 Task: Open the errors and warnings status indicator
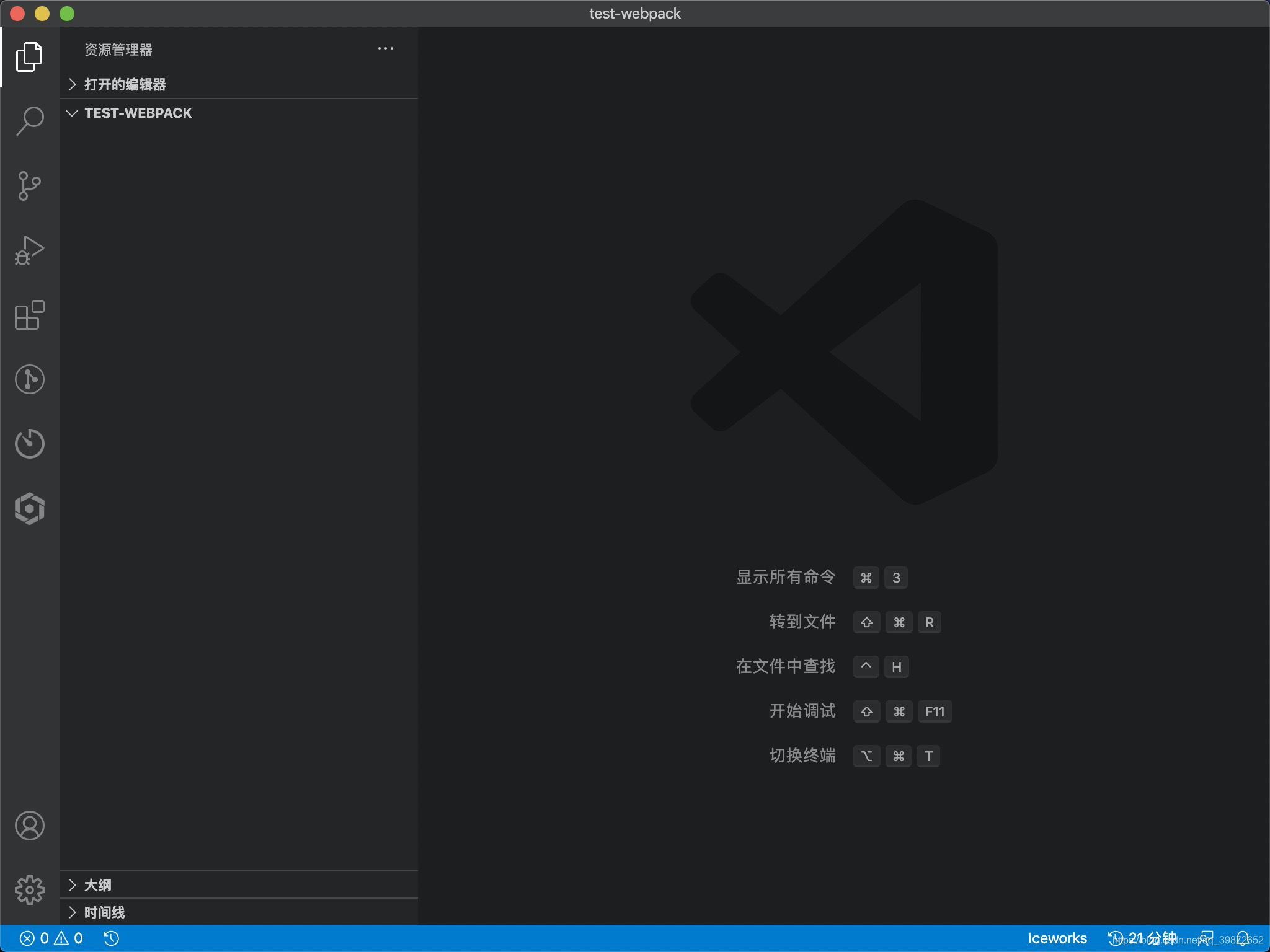pos(51,938)
